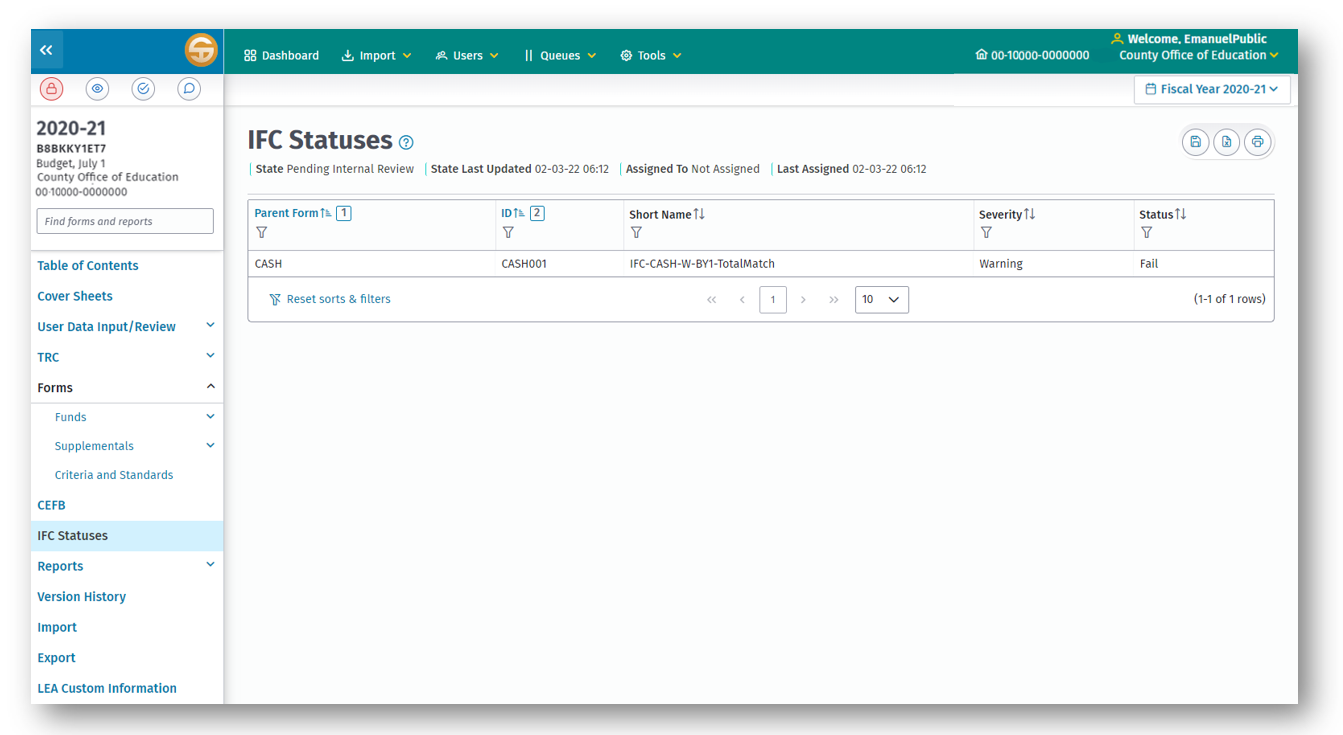Click the Reset sorts & filters link
Image resolution: width=1343 pixels, height=735 pixels.
coord(330,299)
